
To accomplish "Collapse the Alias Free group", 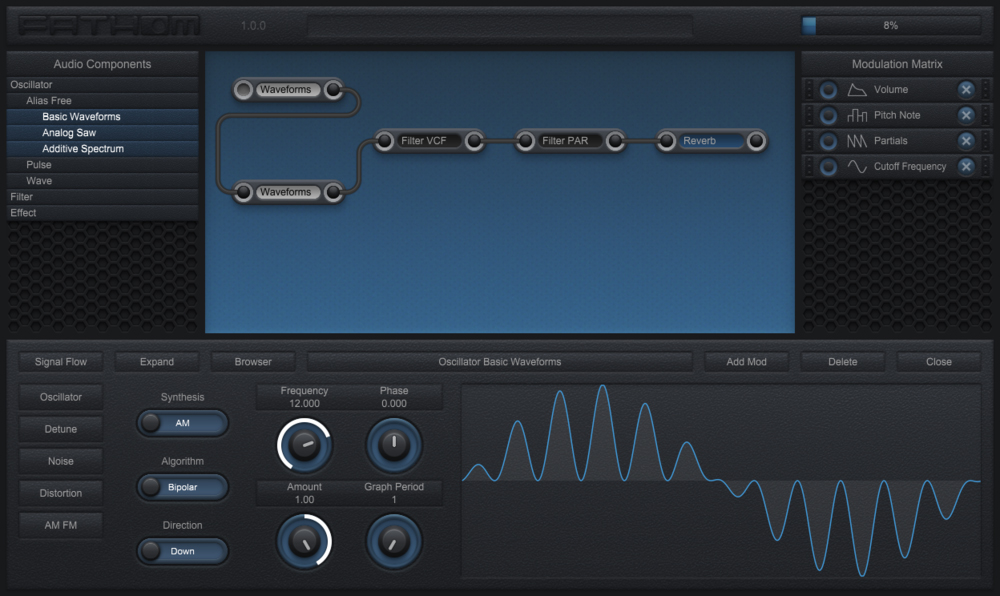I will [x=102, y=101].
